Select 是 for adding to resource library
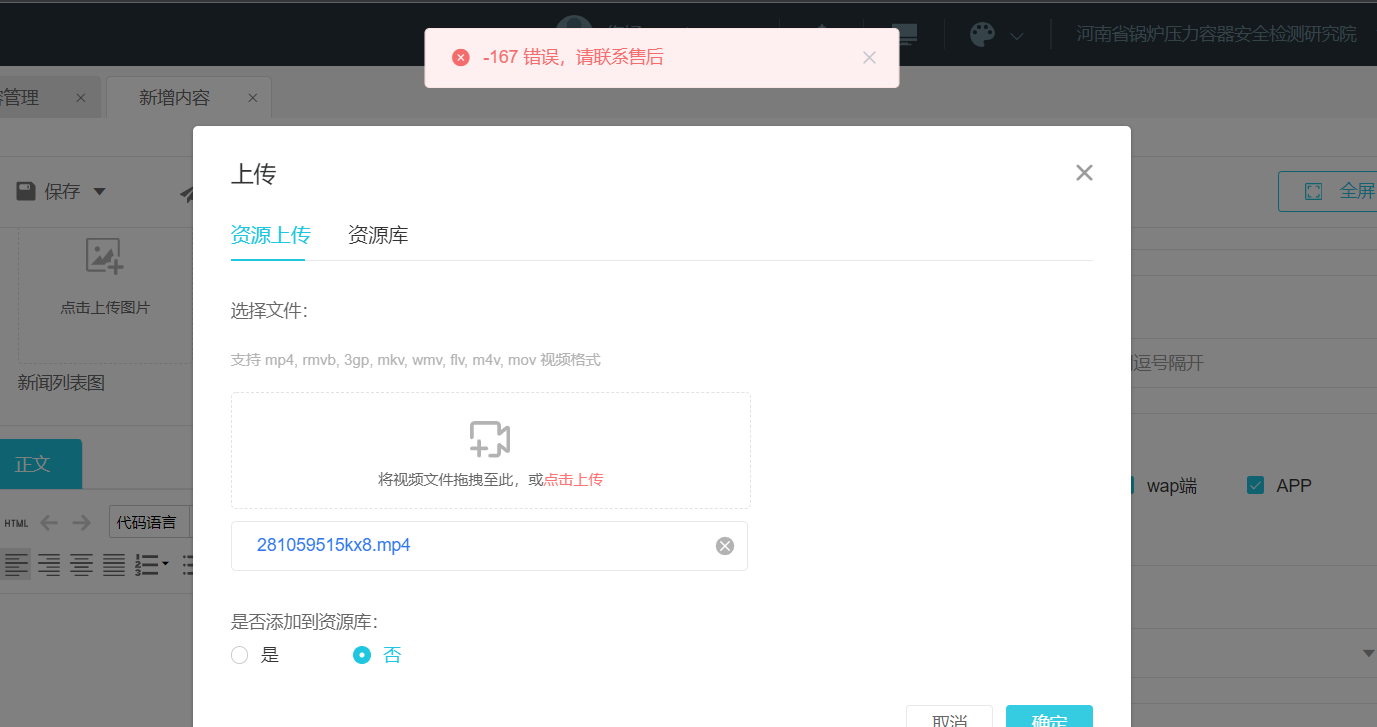This screenshot has height=727, width=1377. pyautogui.click(x=239, y=656)
